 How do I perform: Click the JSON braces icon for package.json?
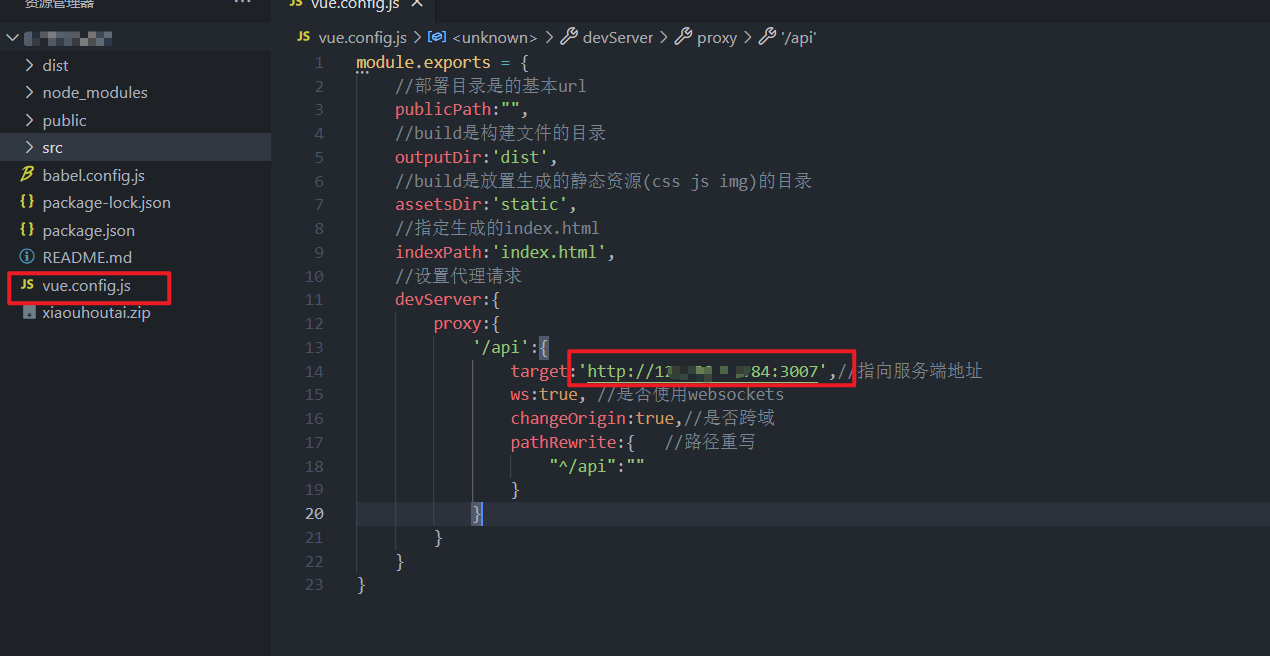point(27,230)
